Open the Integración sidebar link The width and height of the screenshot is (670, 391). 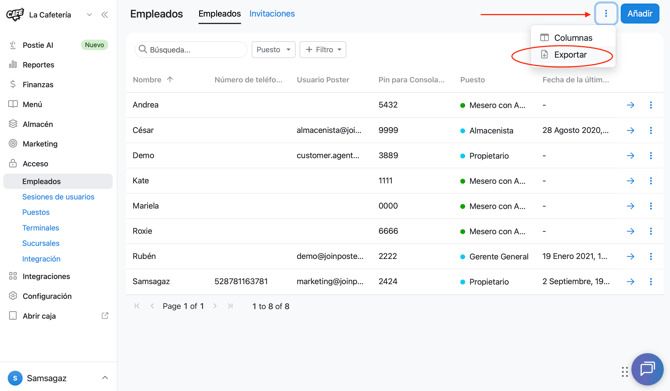click(x=41, y=259)
